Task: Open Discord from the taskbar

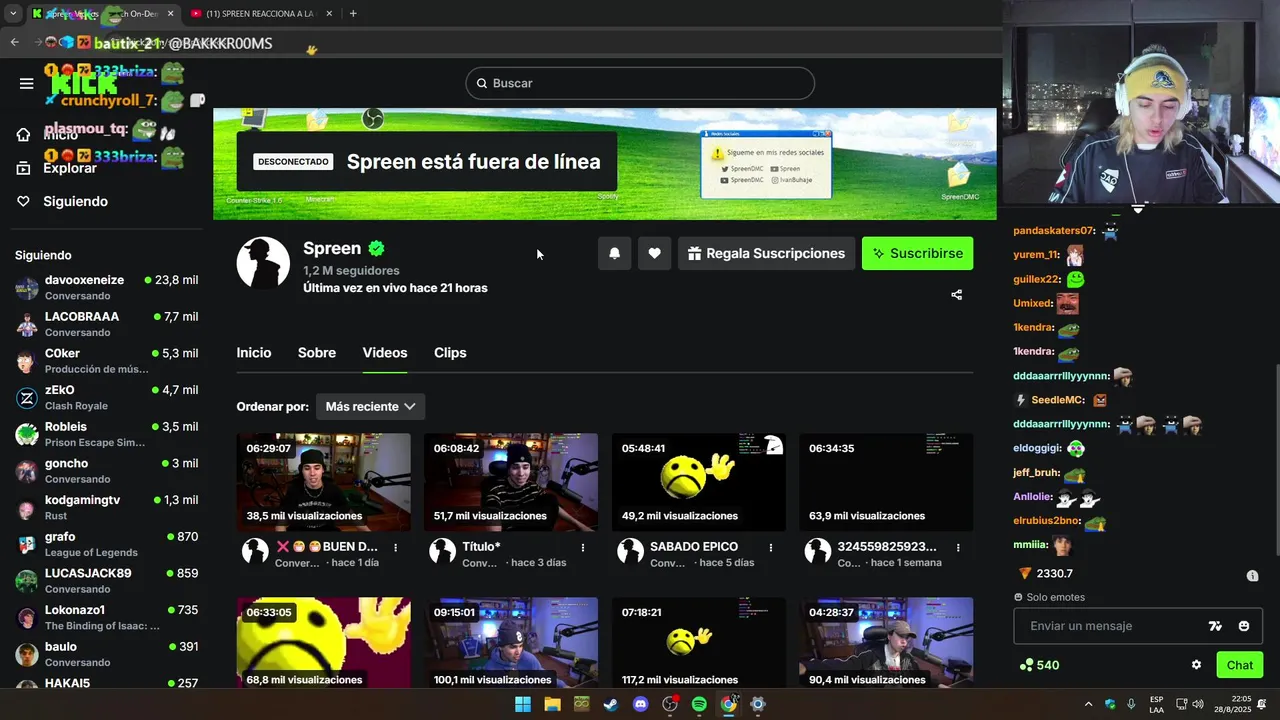Action: (640, 704)
